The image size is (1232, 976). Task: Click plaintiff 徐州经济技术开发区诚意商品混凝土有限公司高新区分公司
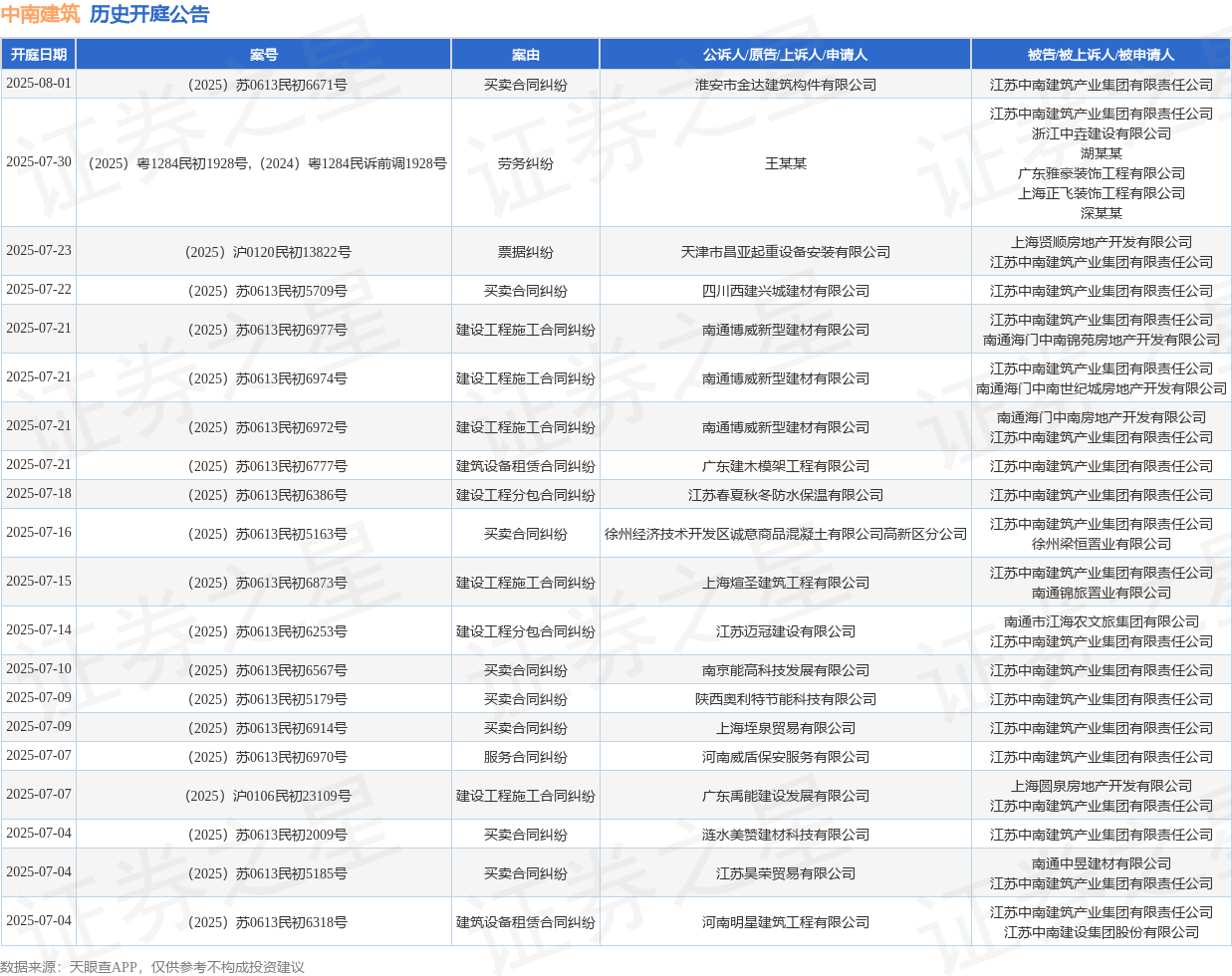(786, 534)
